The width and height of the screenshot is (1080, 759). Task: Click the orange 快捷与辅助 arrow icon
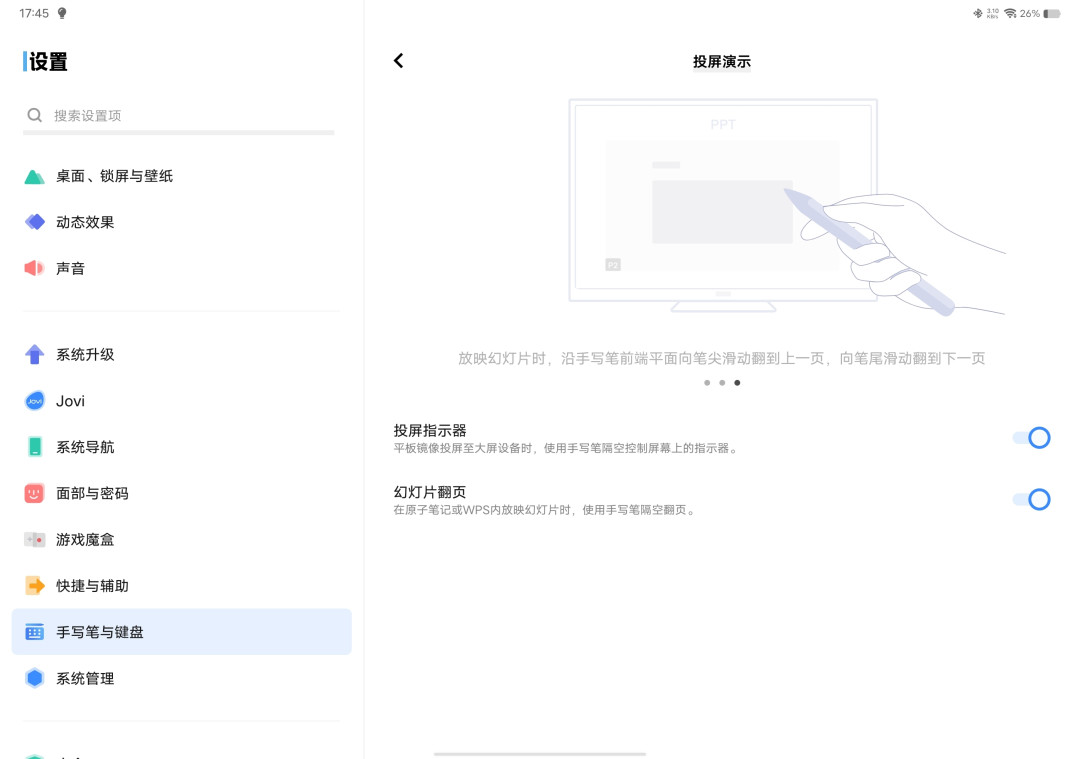point(34,585)
